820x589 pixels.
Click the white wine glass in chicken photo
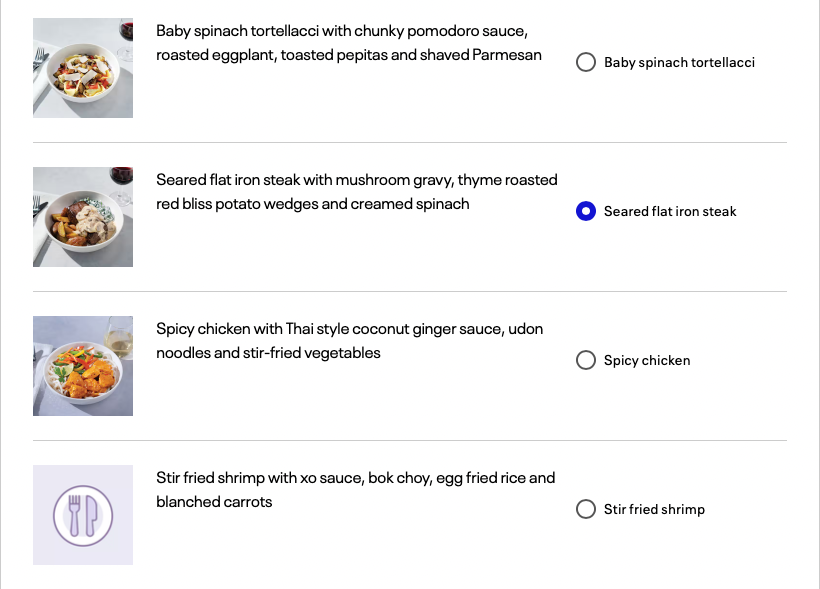click(x=120, y=337)
